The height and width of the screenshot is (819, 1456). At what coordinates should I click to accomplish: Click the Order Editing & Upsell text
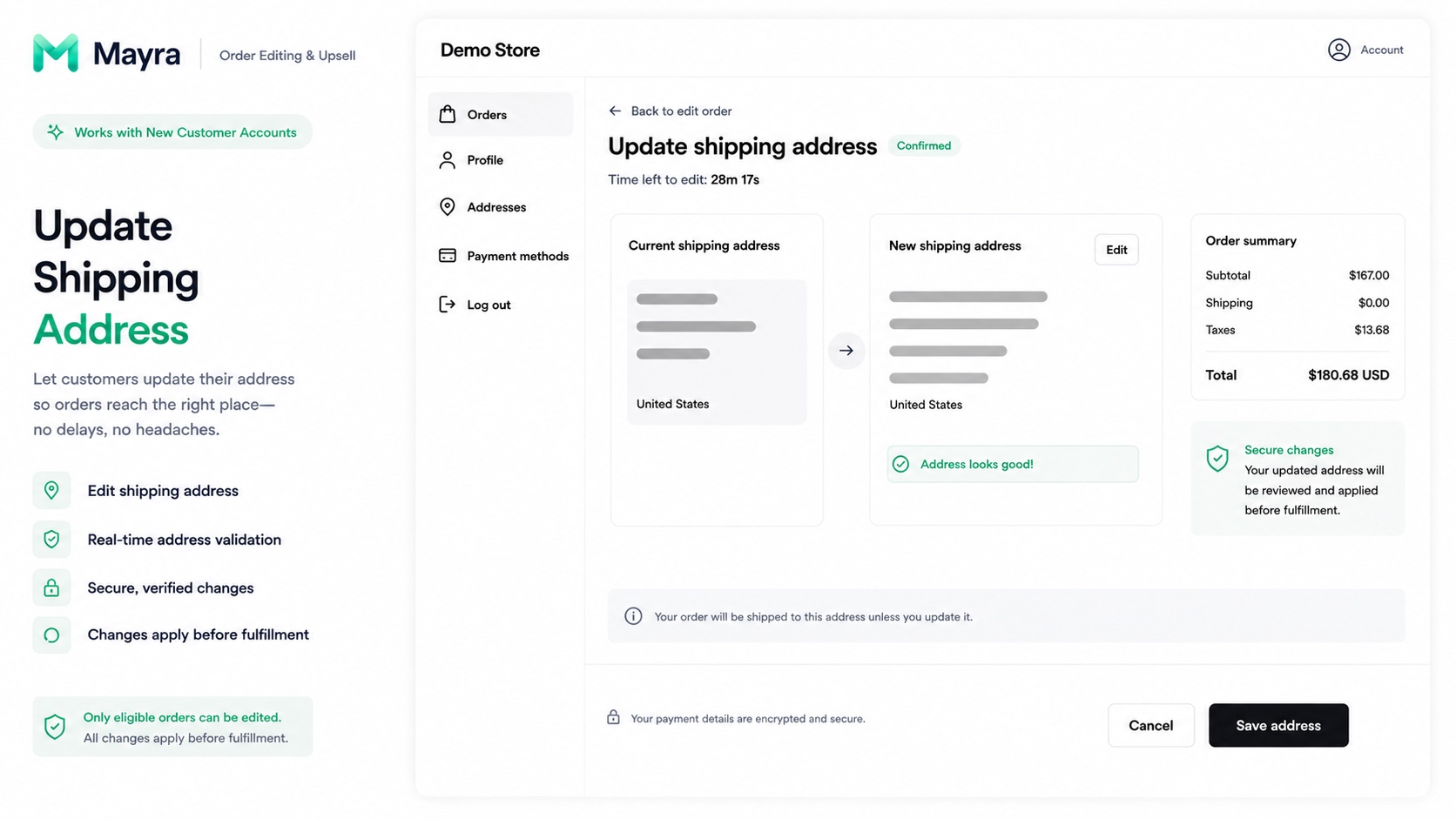[x=287, y=55]
